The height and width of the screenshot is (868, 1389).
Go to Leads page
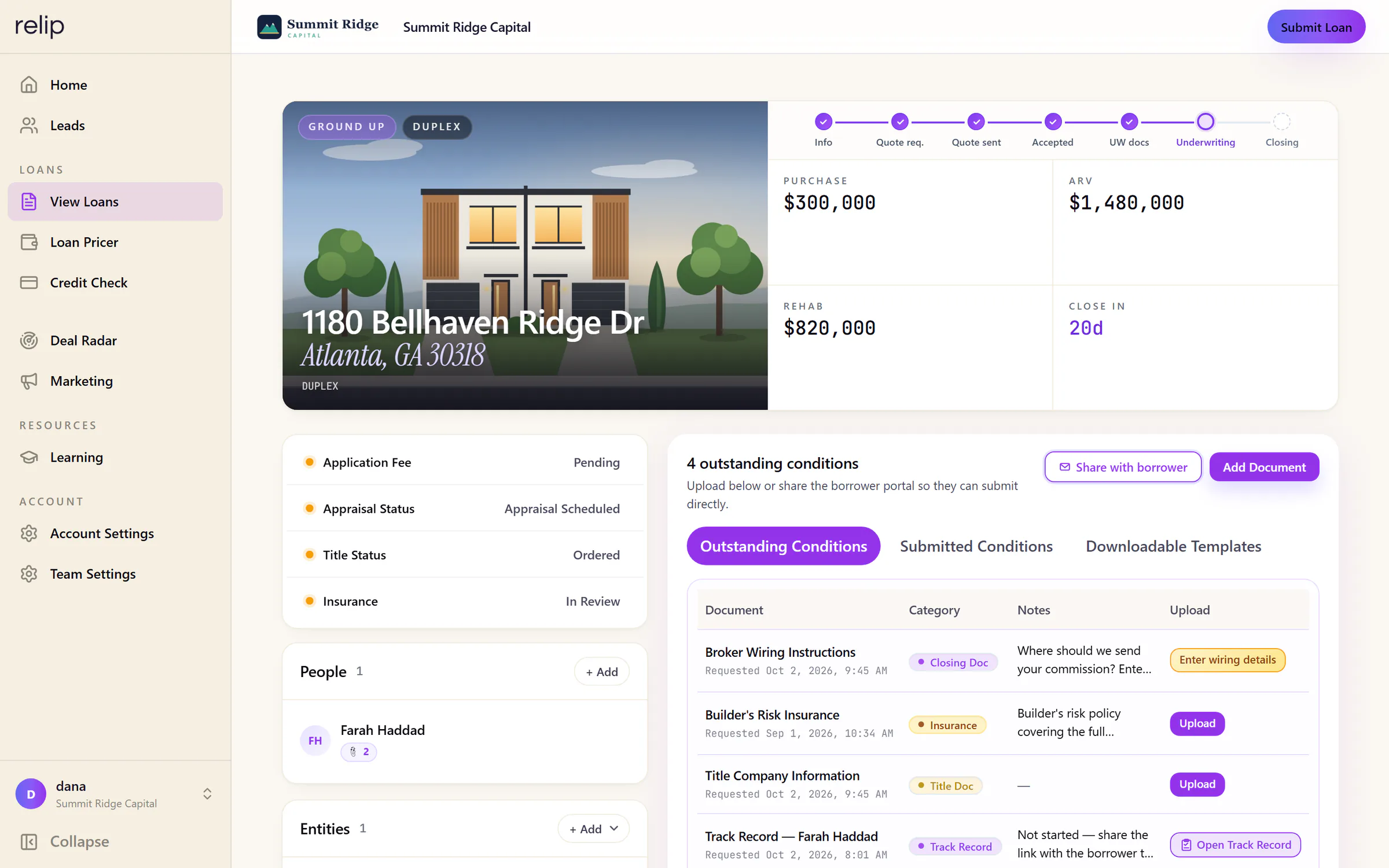point(115,125)
